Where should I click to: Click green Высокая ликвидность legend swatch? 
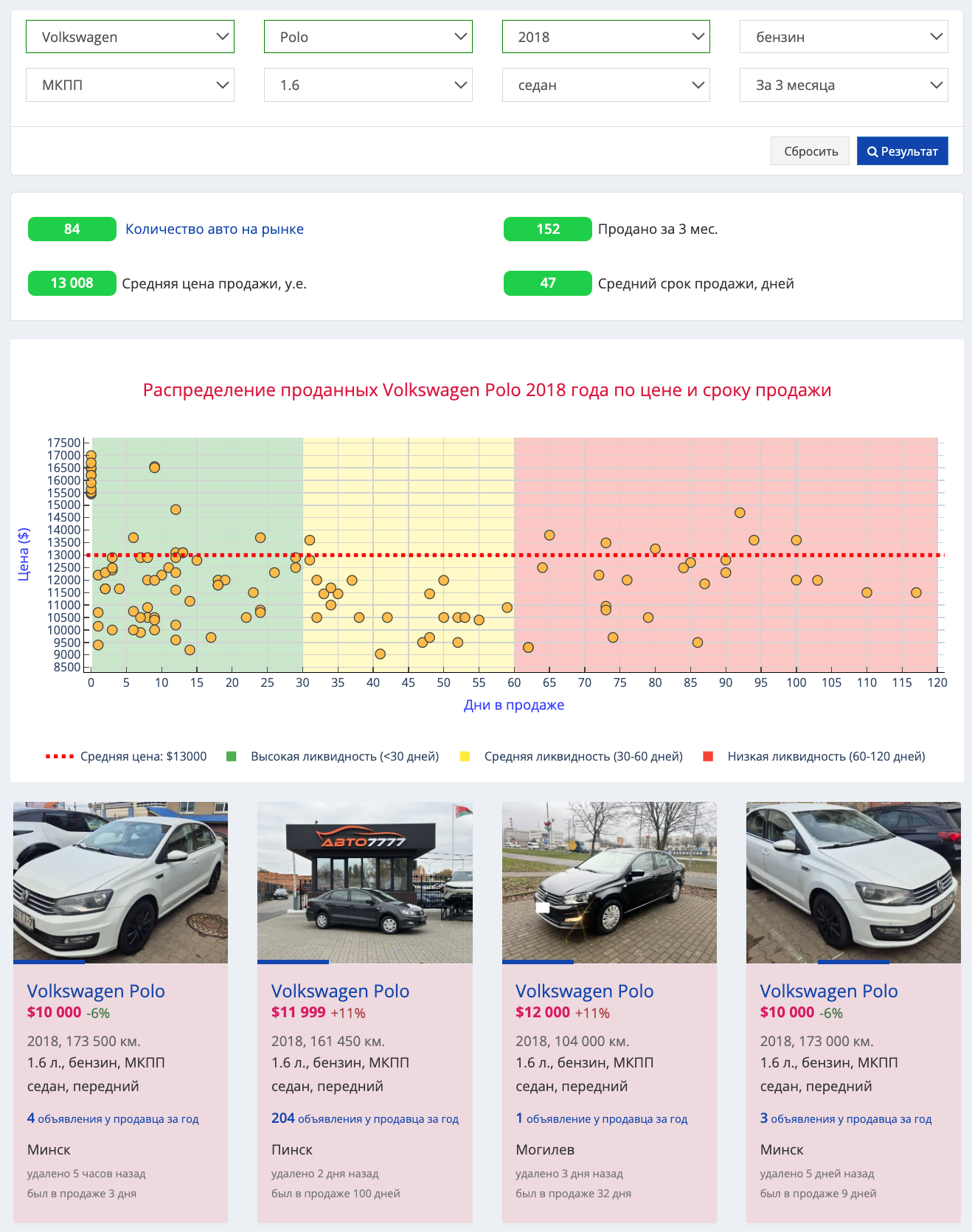click(231, 756)
